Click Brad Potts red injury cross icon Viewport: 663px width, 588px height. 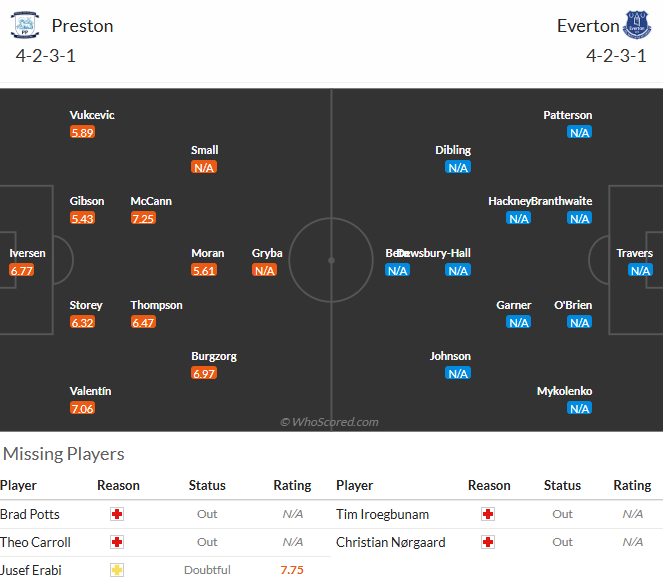click(x=117, y=514)
